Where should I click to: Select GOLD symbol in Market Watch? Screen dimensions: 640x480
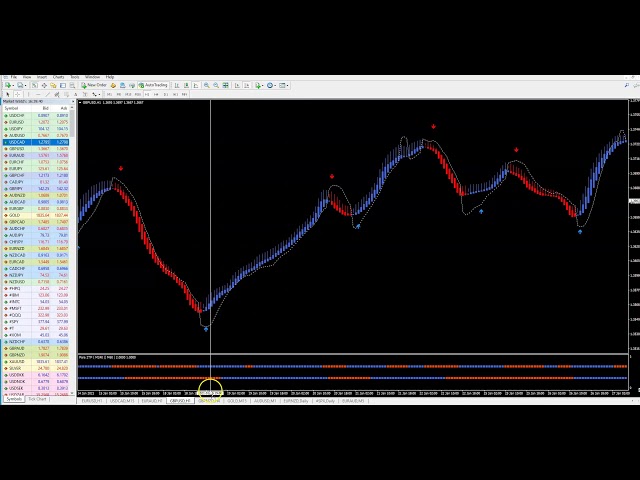[14, 214]
